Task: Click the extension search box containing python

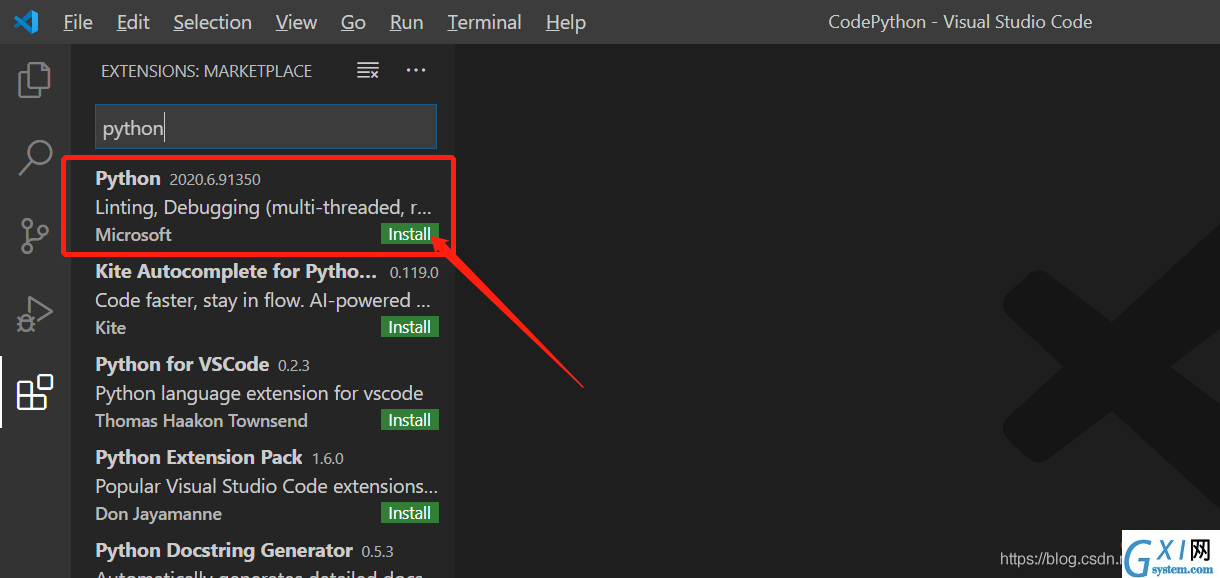Action: pyautogui.click(x=266, y=128)
